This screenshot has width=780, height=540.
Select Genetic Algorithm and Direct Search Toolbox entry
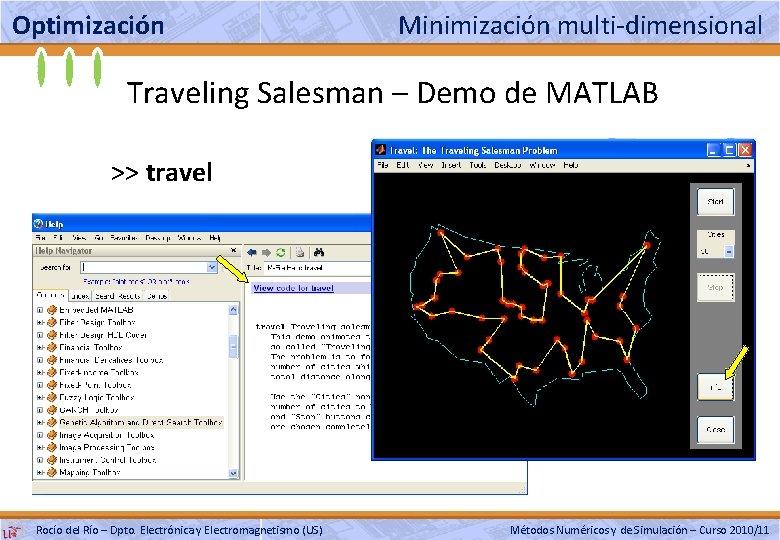pos(141,422)
